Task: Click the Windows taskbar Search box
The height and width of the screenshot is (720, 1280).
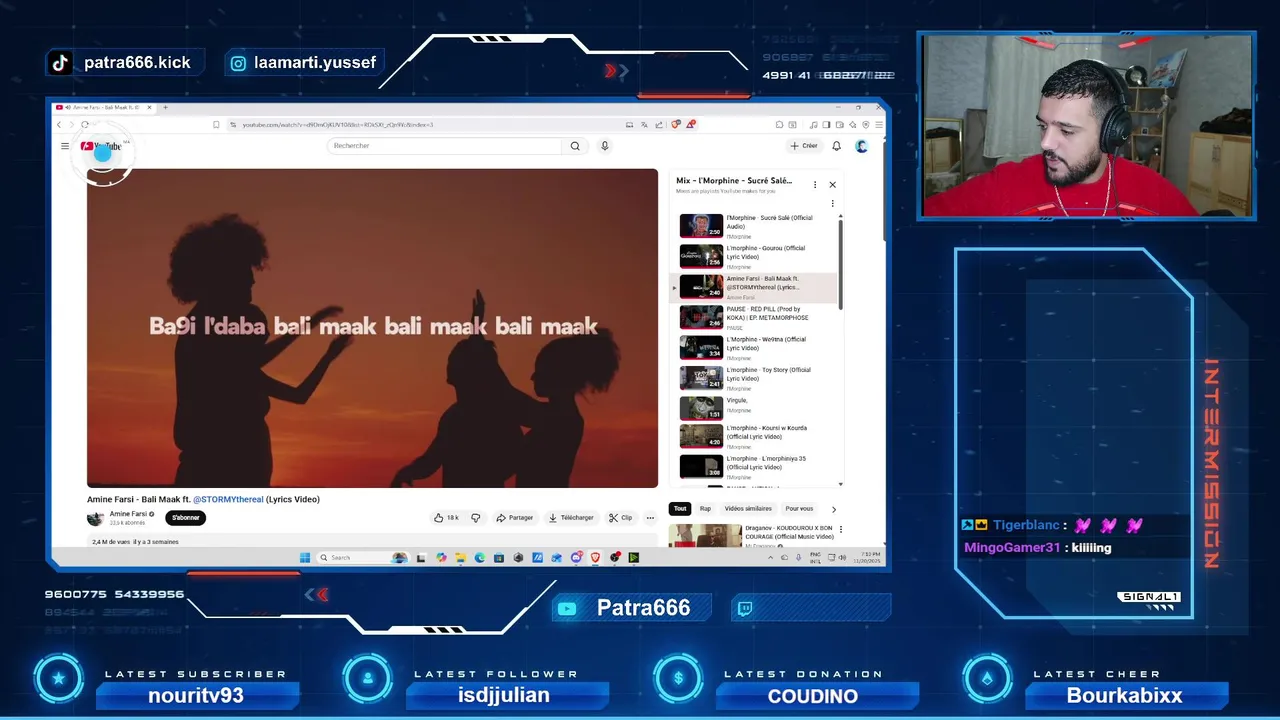Action: tap(363, 557)
